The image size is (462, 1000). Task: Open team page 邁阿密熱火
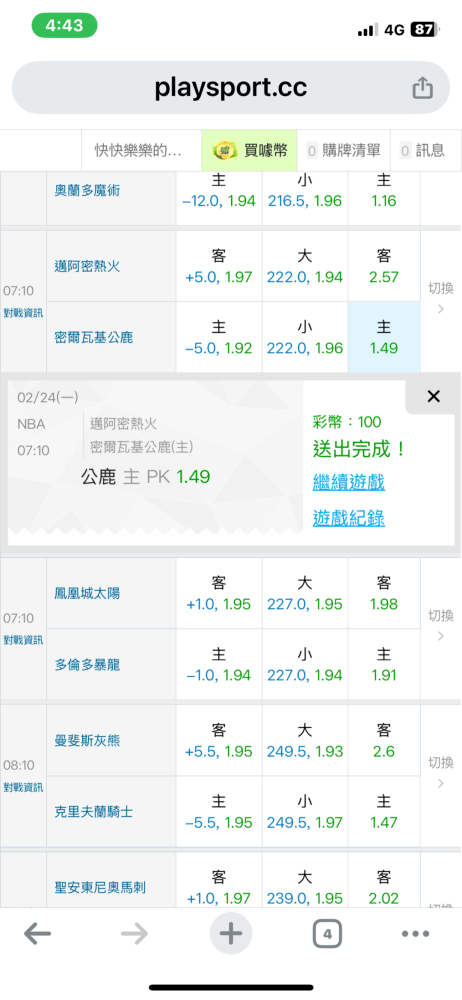87,267
